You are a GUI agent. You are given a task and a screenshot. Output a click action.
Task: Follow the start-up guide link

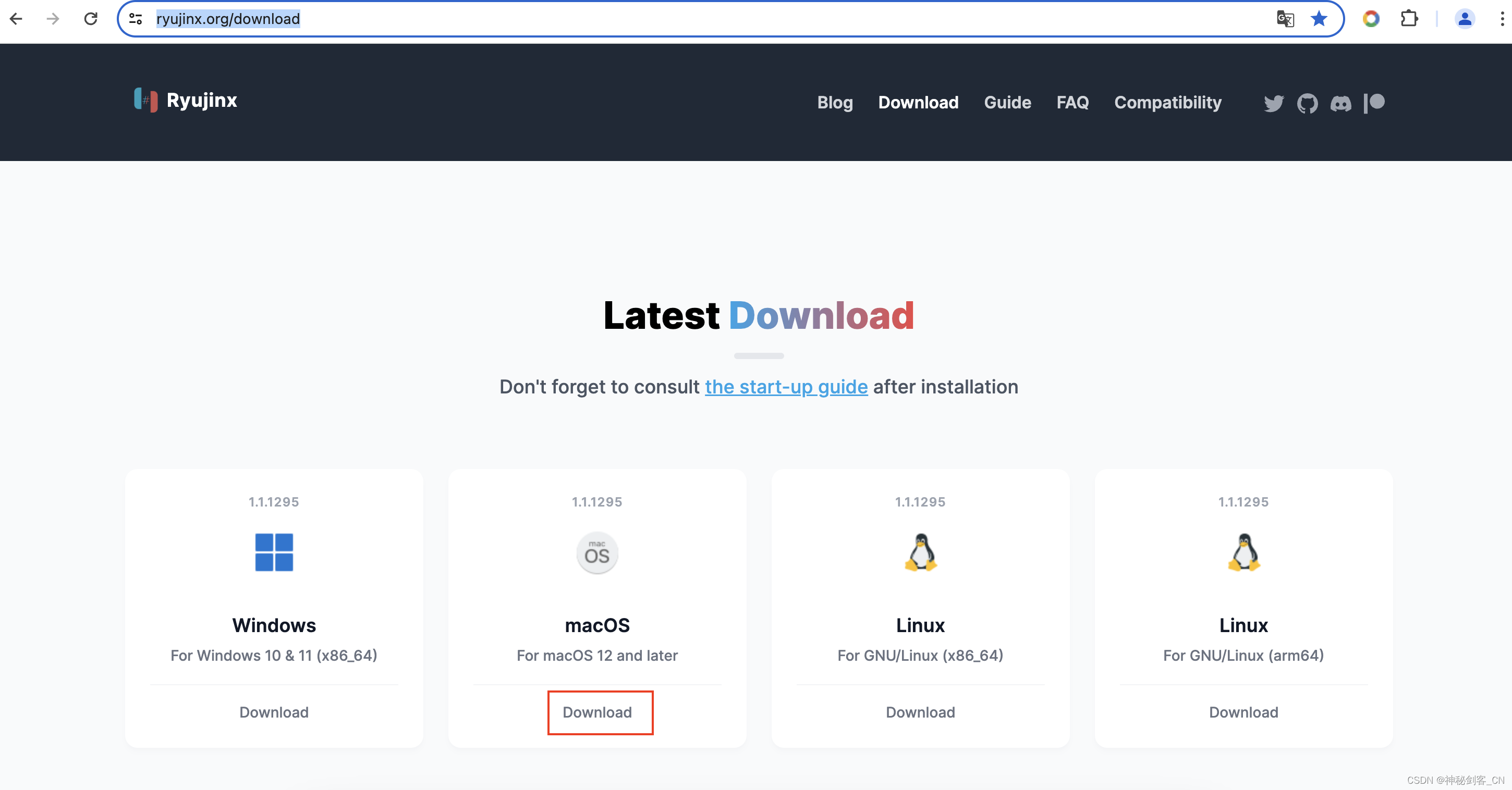pyautogui.click(x=786, y=387)
